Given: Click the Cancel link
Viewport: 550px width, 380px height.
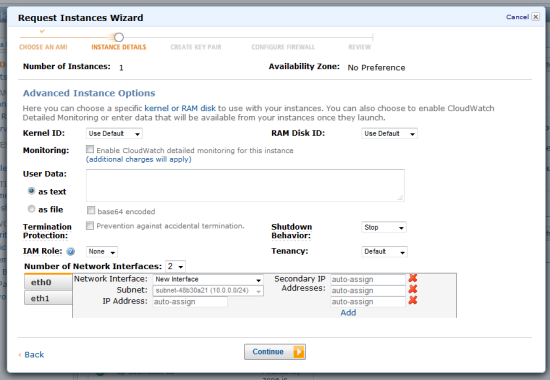Looking at the screenshot, I should tap(517, 17).
